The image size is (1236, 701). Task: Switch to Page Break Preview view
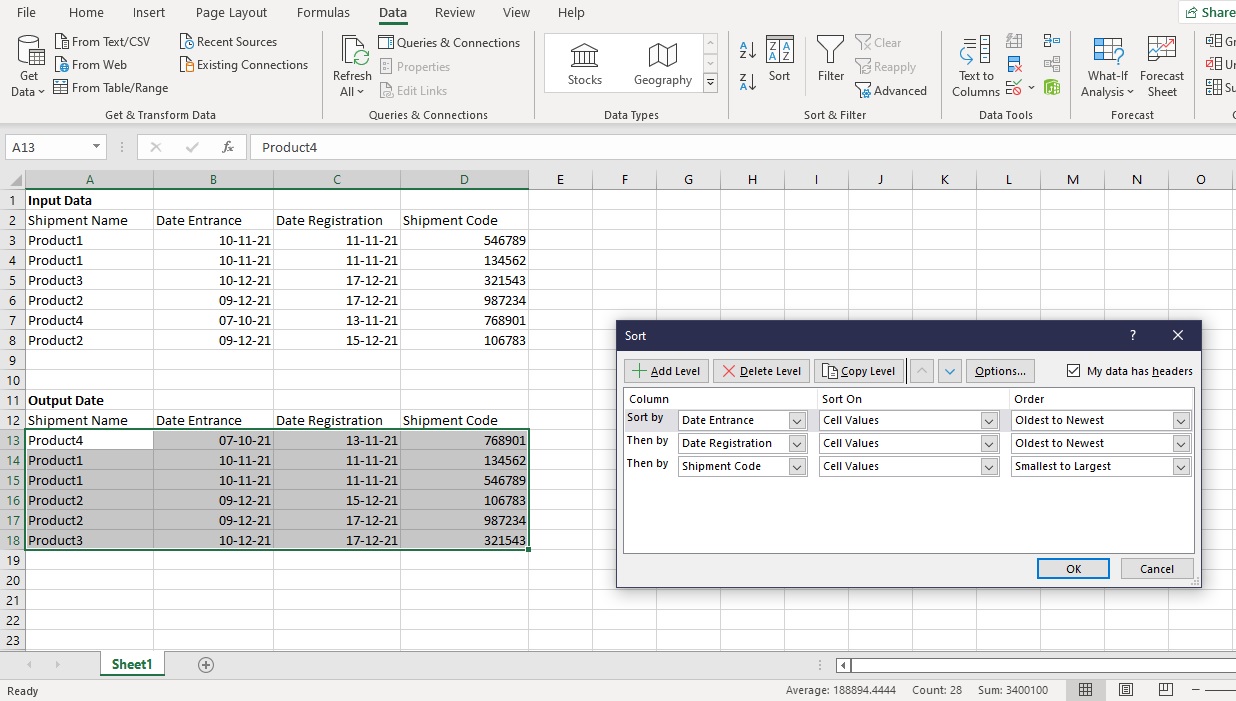coord(1165,690)
